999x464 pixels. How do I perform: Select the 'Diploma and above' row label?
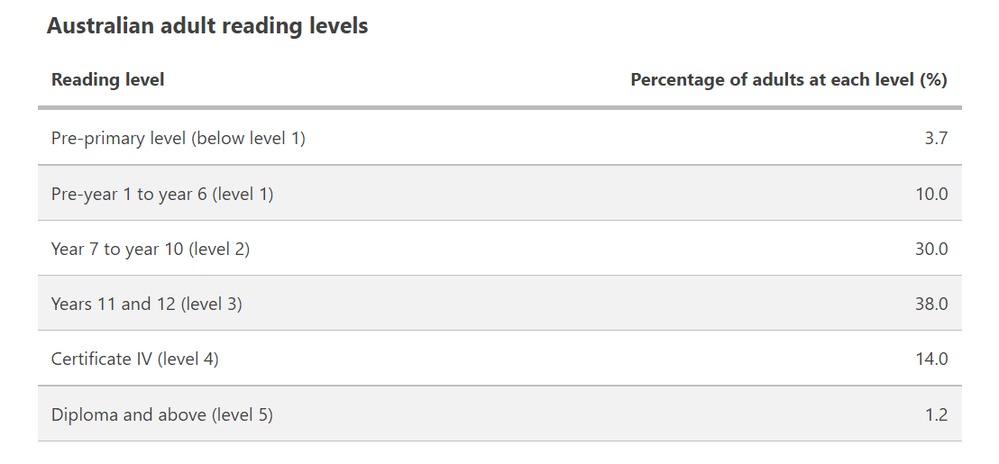click(128, 414)
